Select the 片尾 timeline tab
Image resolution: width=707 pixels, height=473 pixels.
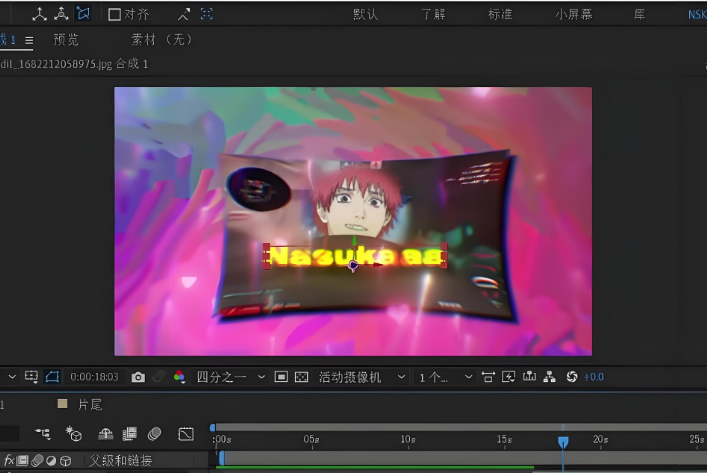(90, 404)
